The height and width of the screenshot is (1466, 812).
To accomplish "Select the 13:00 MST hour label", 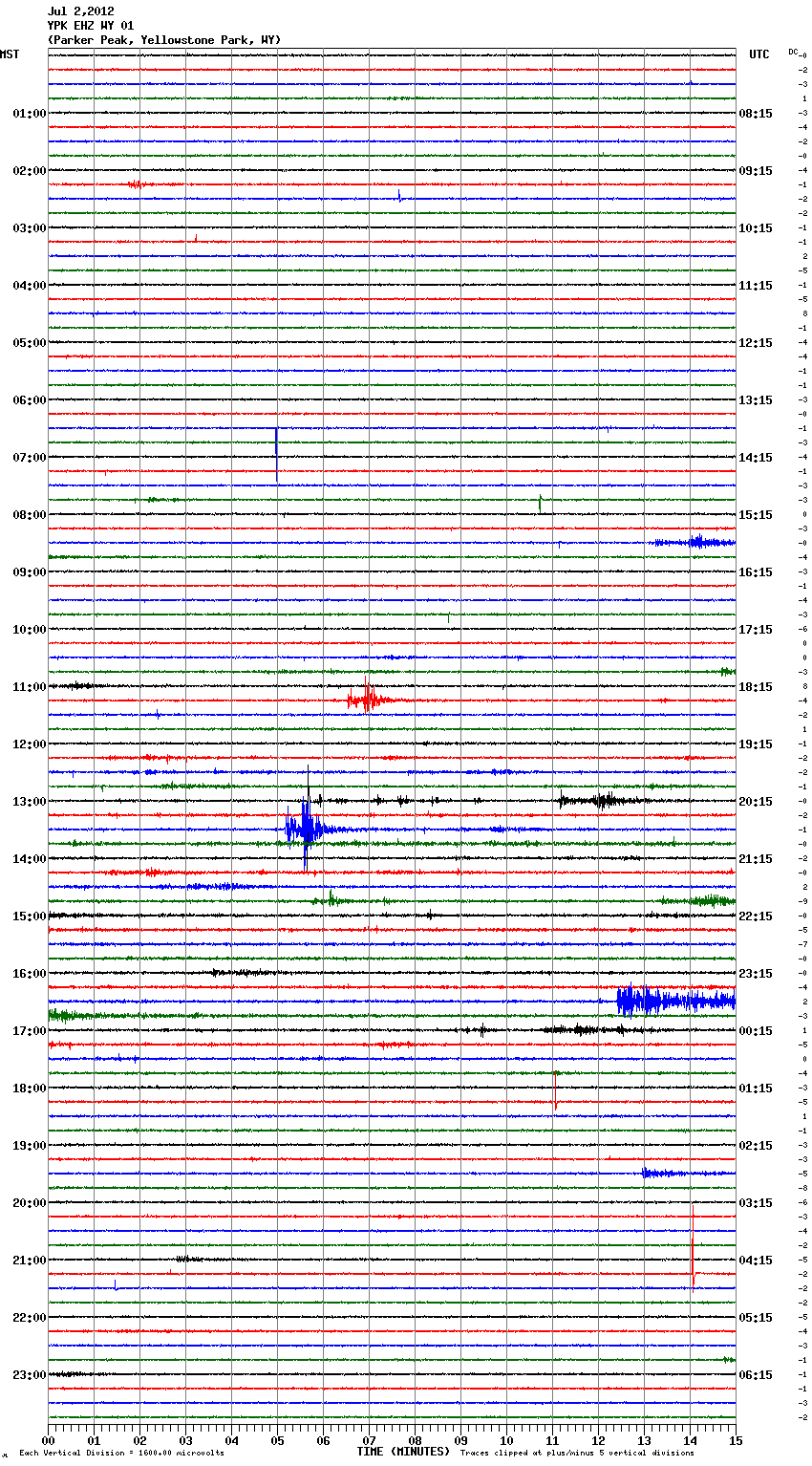I will [x=30, y=802].
